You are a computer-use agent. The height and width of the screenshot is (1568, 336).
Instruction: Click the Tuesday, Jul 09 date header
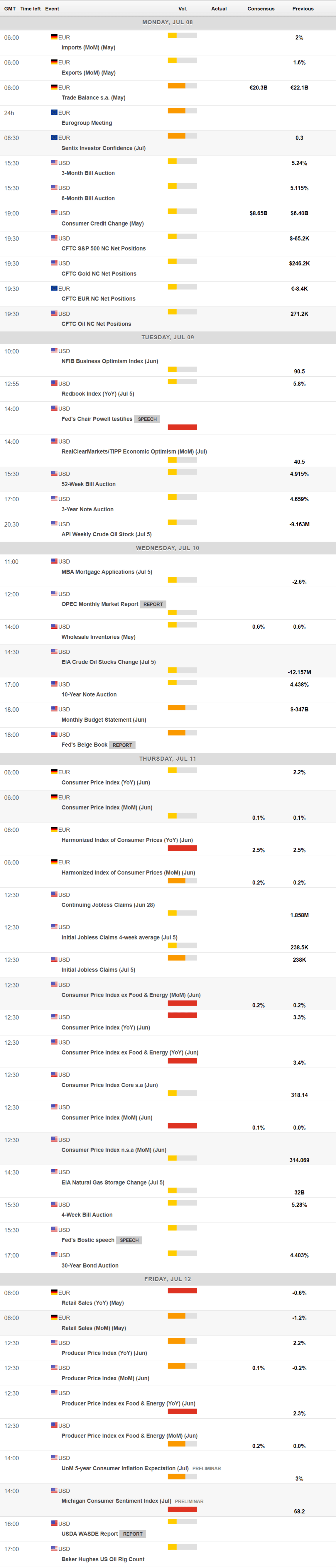point(168,337)
